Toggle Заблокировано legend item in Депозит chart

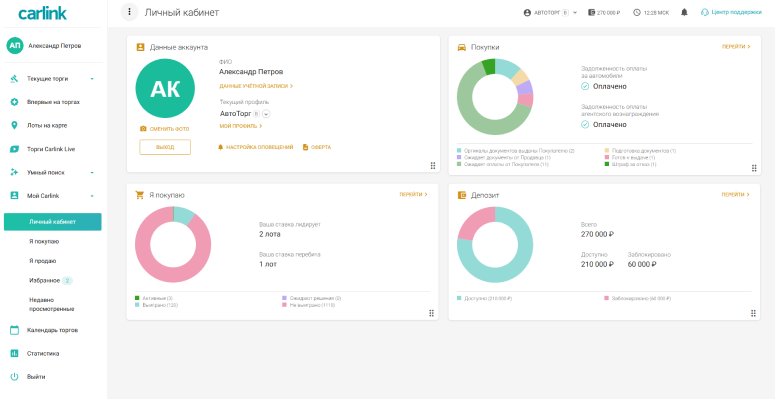[x=642, y=298]
